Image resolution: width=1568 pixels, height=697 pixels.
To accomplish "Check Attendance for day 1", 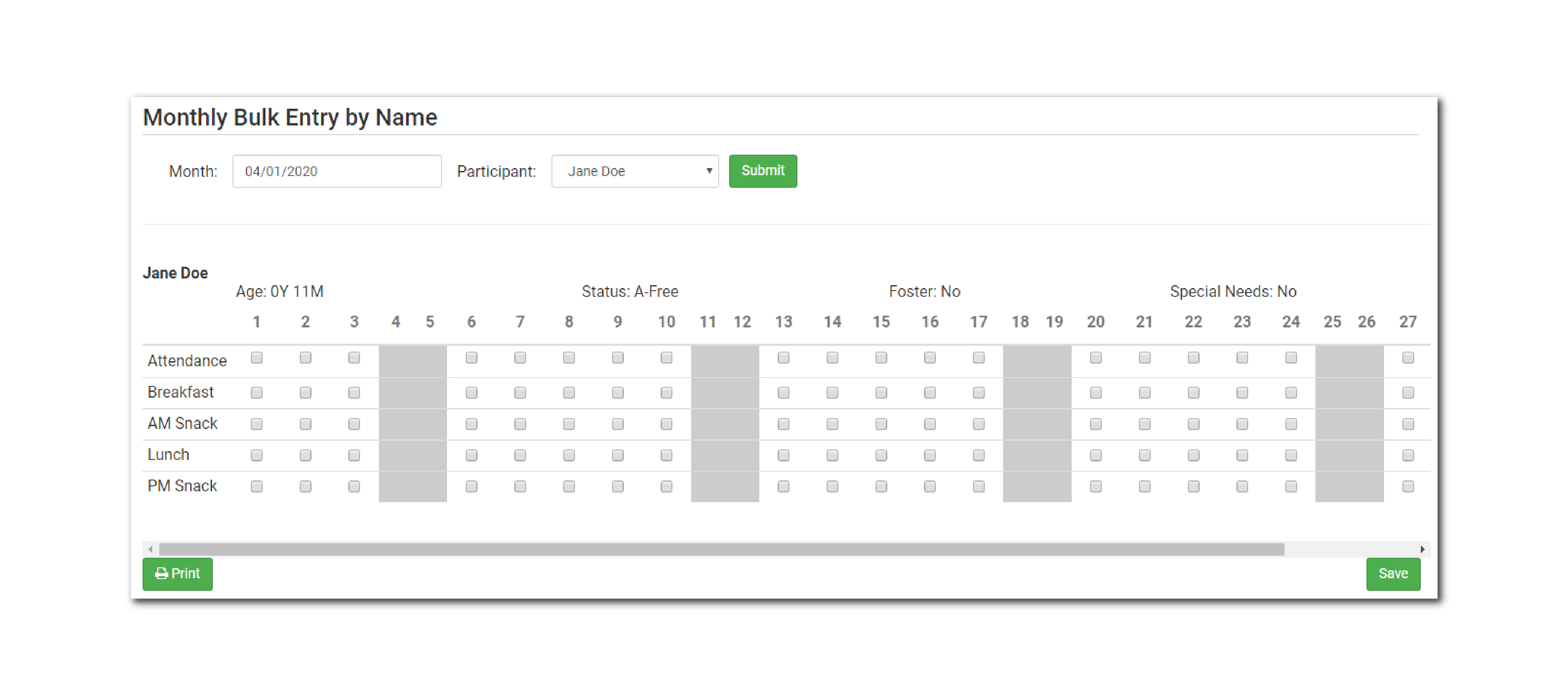I will pos(257,358).
